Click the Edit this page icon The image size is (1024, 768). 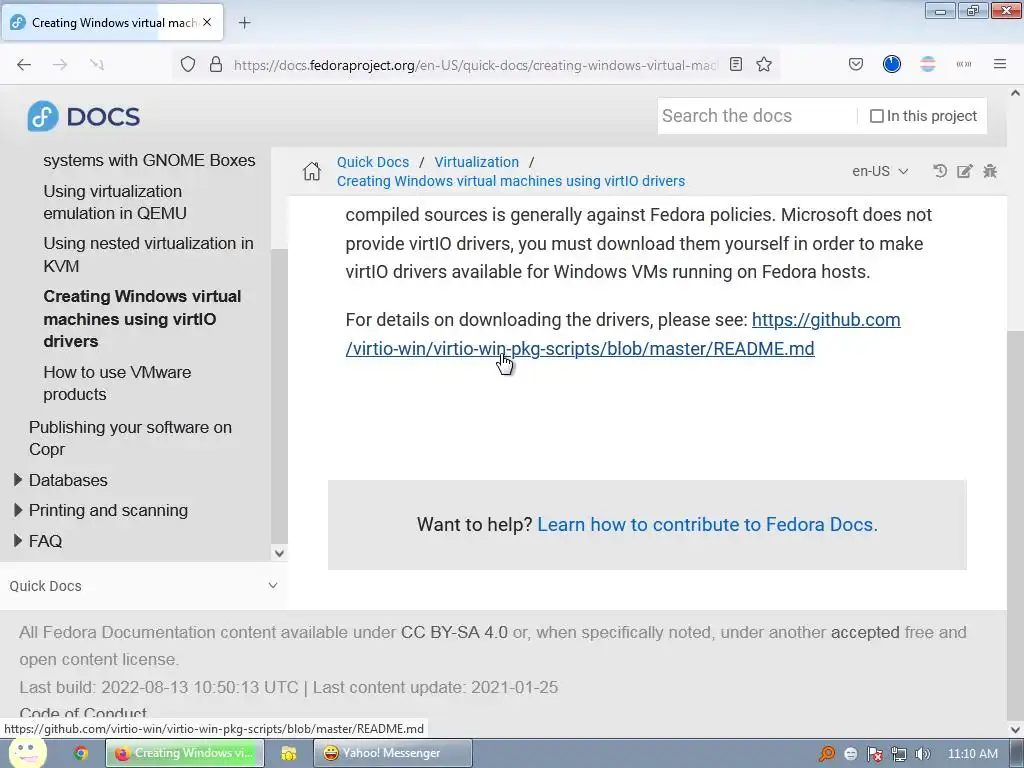tap(965, 171)
